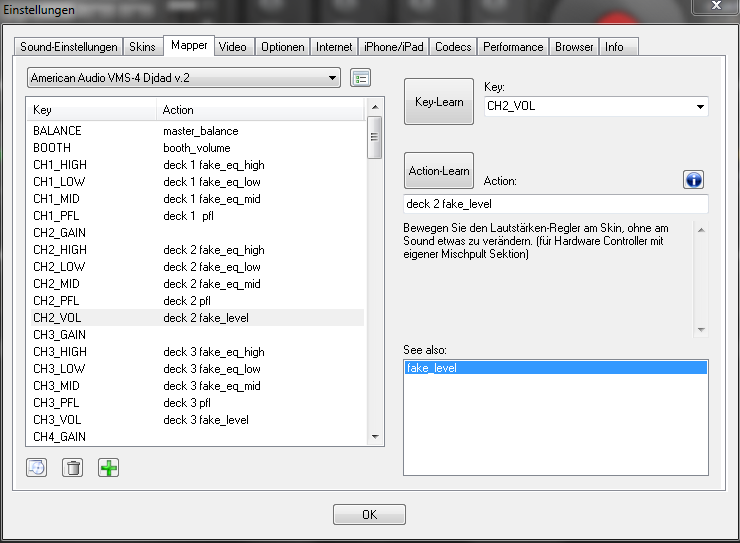
Task: Select the CH3_HIGH row
Action: (197, 351)
